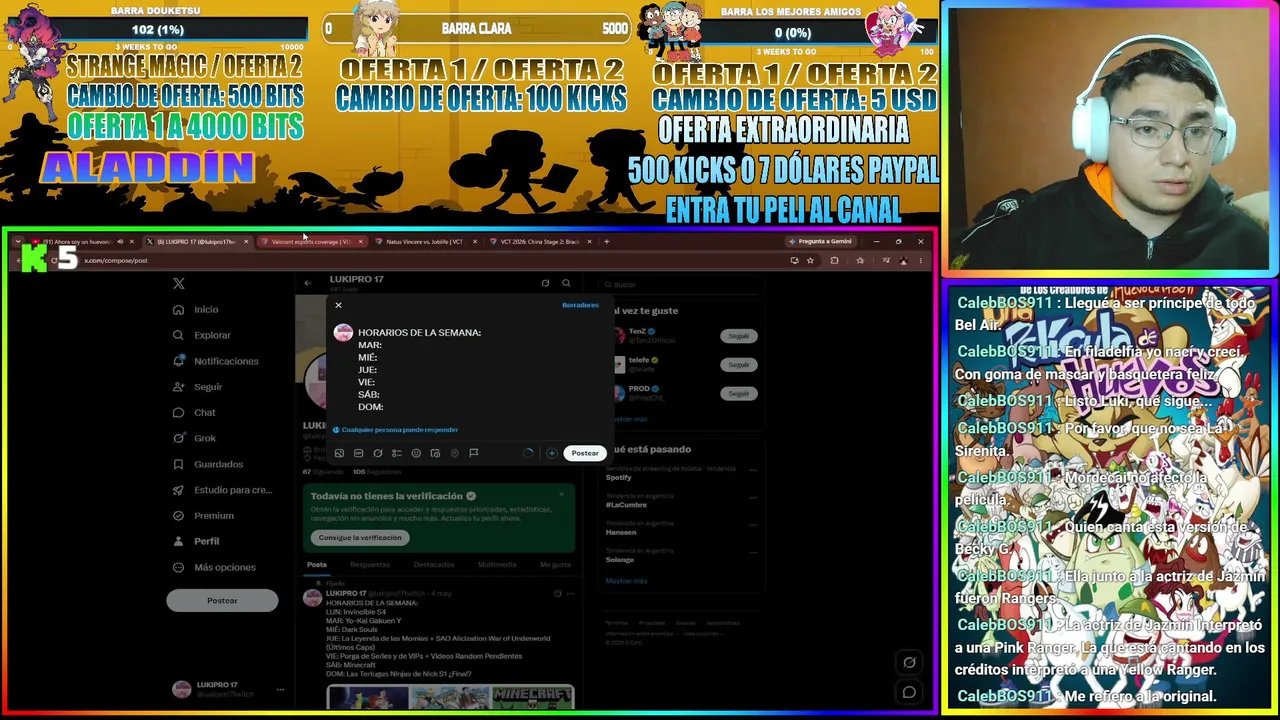Change who can reply: Cualquier persona puede responder

coord(395,430)
